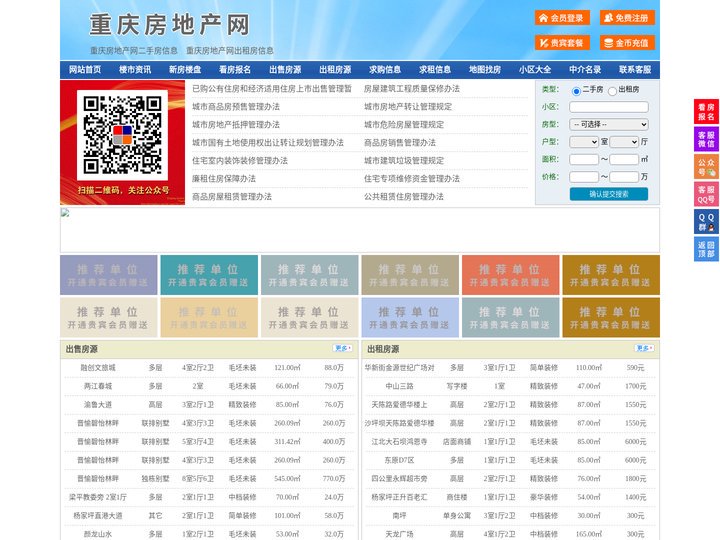Select the 出租房 radio button

pos(612,91)
